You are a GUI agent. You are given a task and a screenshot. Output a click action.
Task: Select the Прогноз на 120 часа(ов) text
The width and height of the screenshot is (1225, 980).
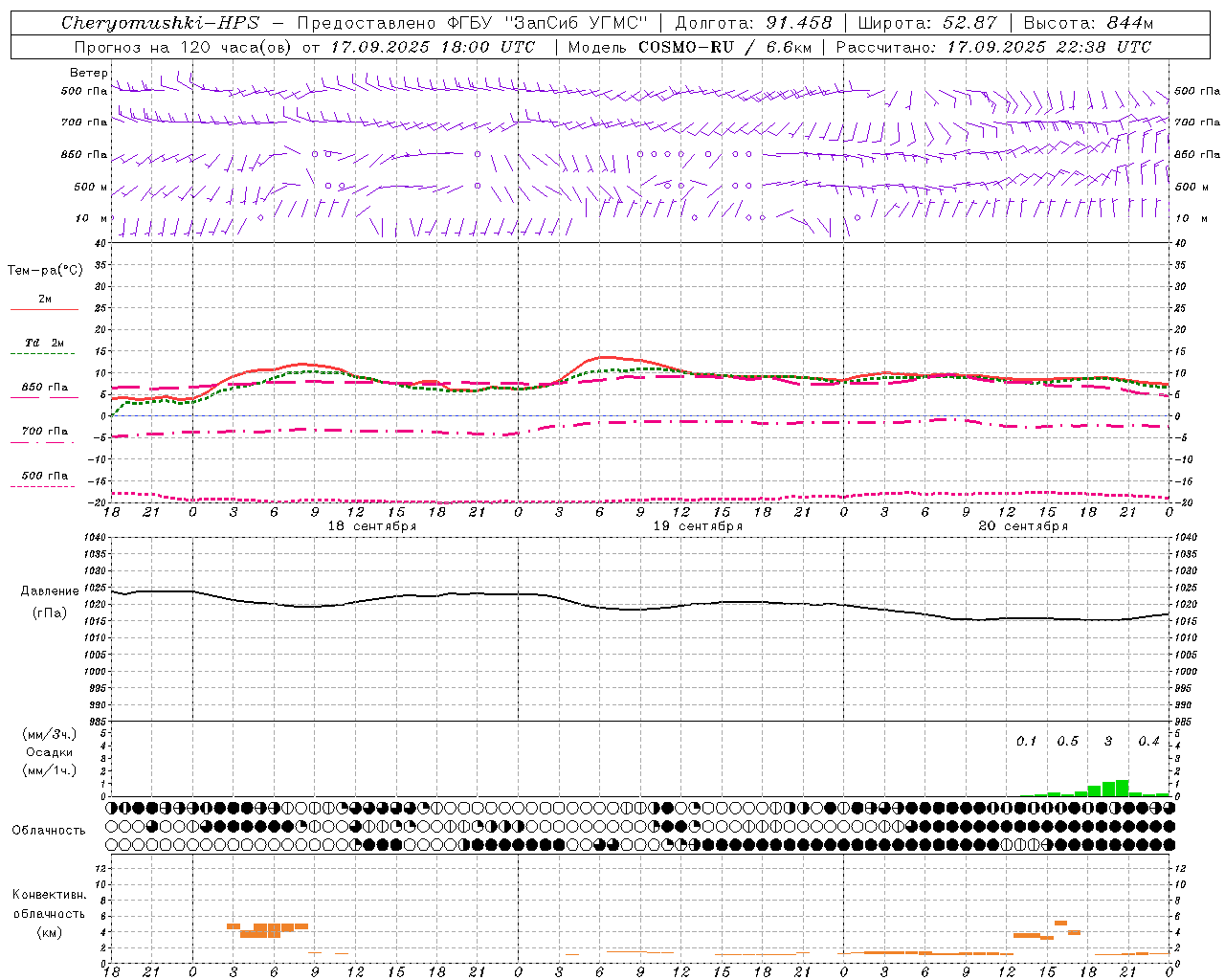coord(185,47)
